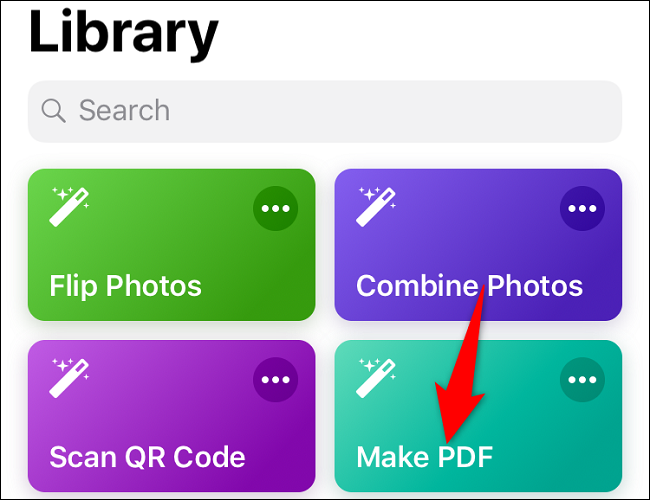Click the magic wand icon on Combine Photos
Image resolution: width=650 pixels, height=500 pixels.
(x=376, y=207)
